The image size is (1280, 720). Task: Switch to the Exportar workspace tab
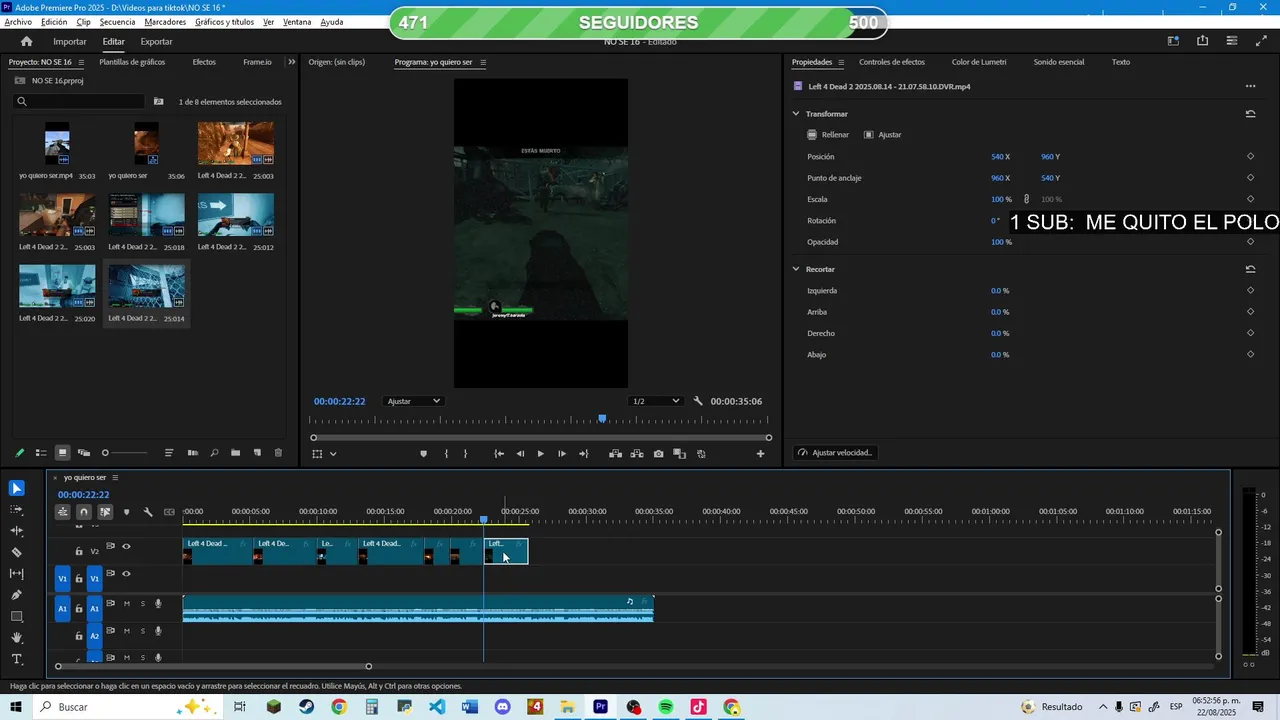tap(156, 42)
